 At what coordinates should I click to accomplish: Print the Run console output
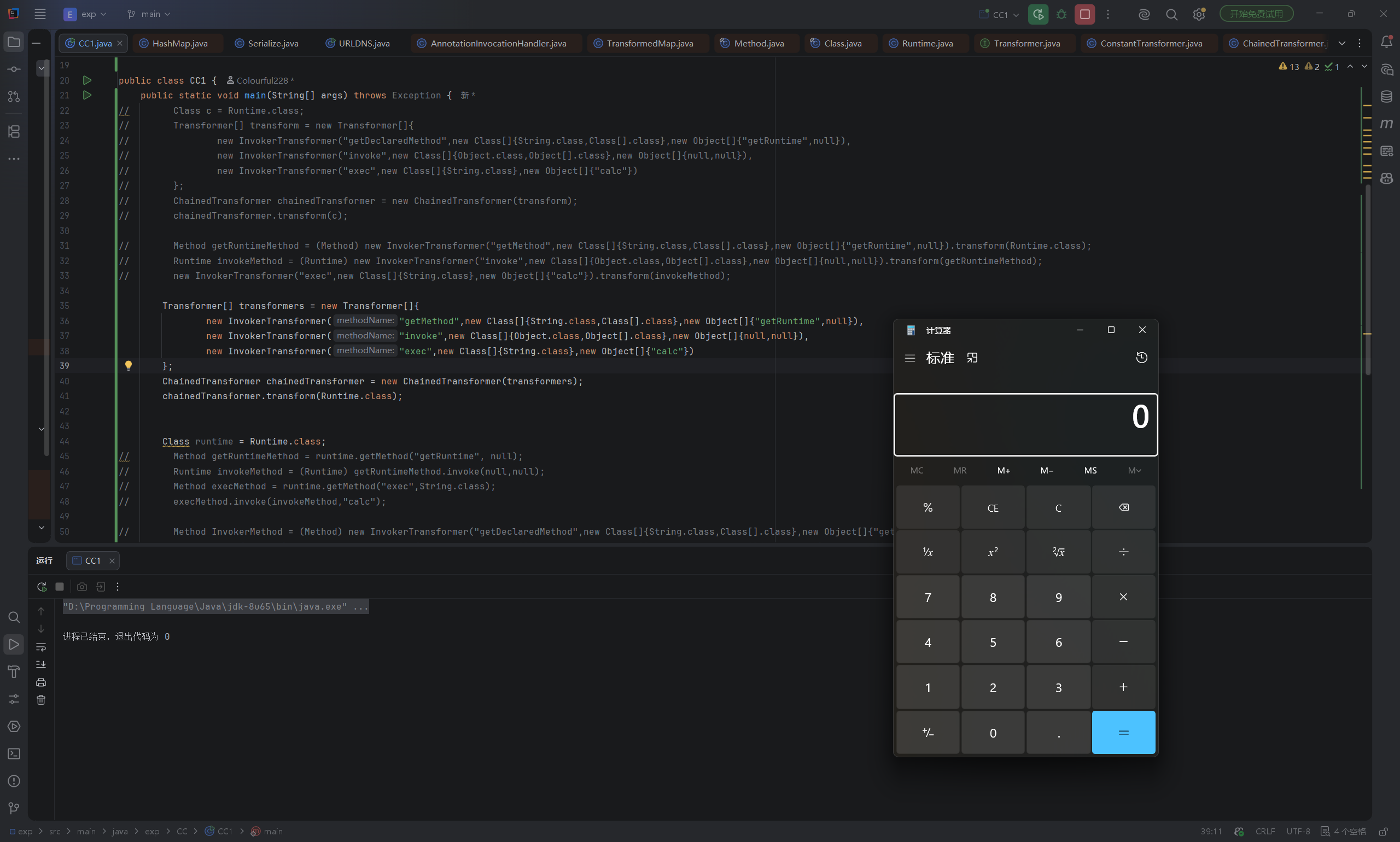[41, 682]
